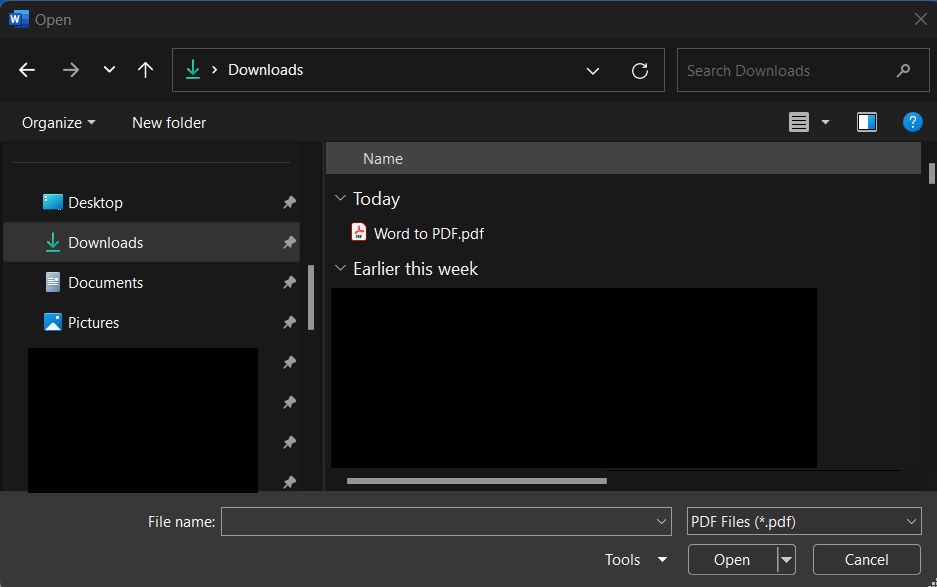
Task: Open the PDF Files (*.pdf) type dropdown
Action: coord(804,522)
